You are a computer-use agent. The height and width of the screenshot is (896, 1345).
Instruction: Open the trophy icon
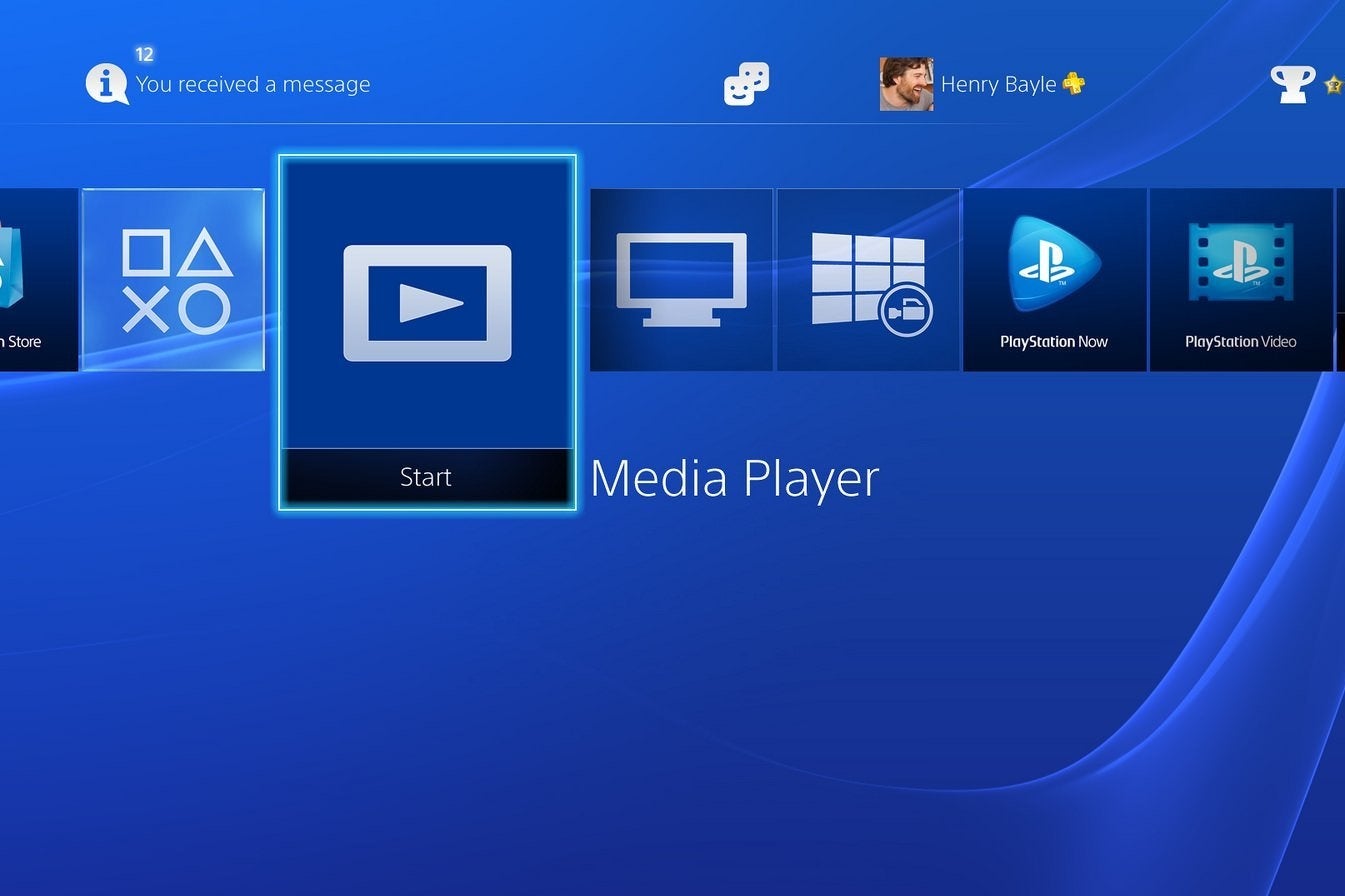[x=1292, y=84]
